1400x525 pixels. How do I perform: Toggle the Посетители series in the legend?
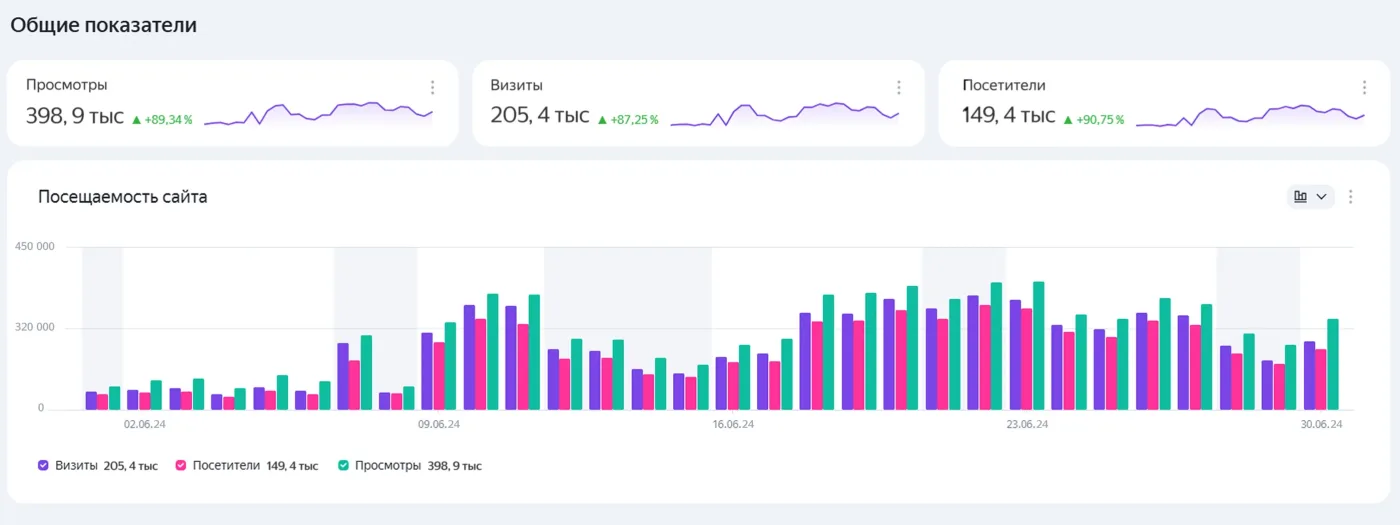click(247, 465)
